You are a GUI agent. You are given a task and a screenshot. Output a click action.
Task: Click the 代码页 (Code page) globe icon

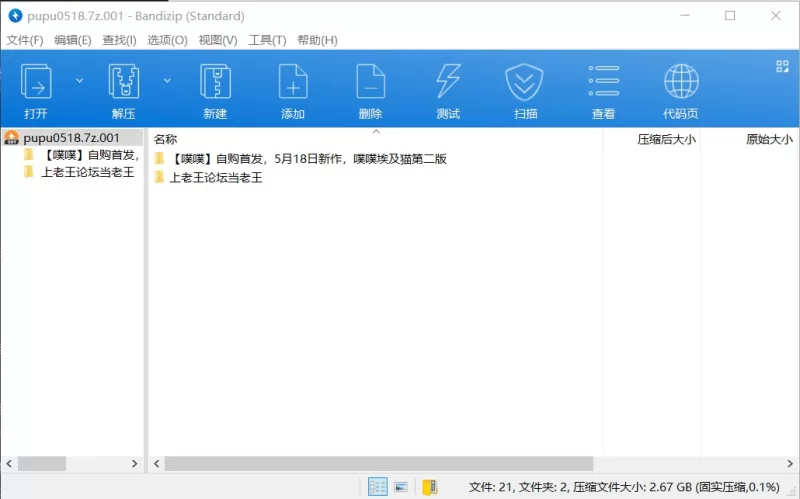tap(681, 82)
